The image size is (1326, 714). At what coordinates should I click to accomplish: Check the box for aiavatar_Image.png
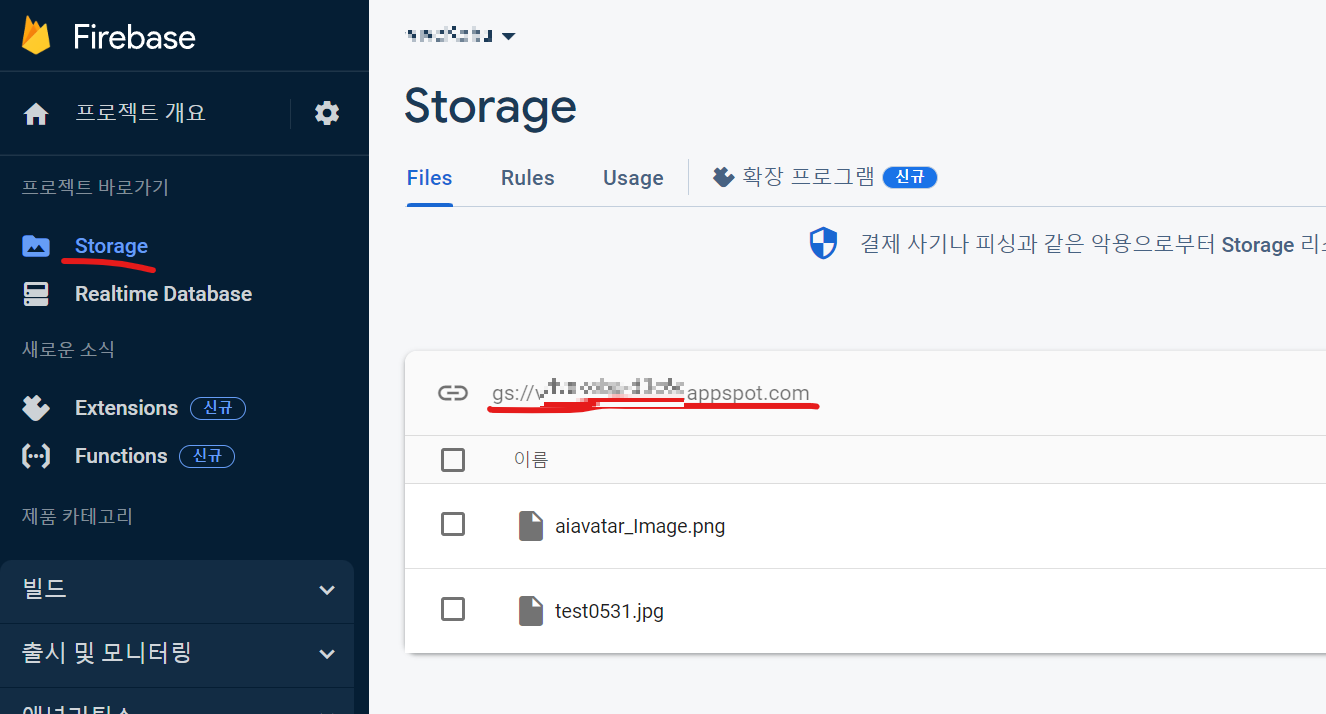click(453, 524)
